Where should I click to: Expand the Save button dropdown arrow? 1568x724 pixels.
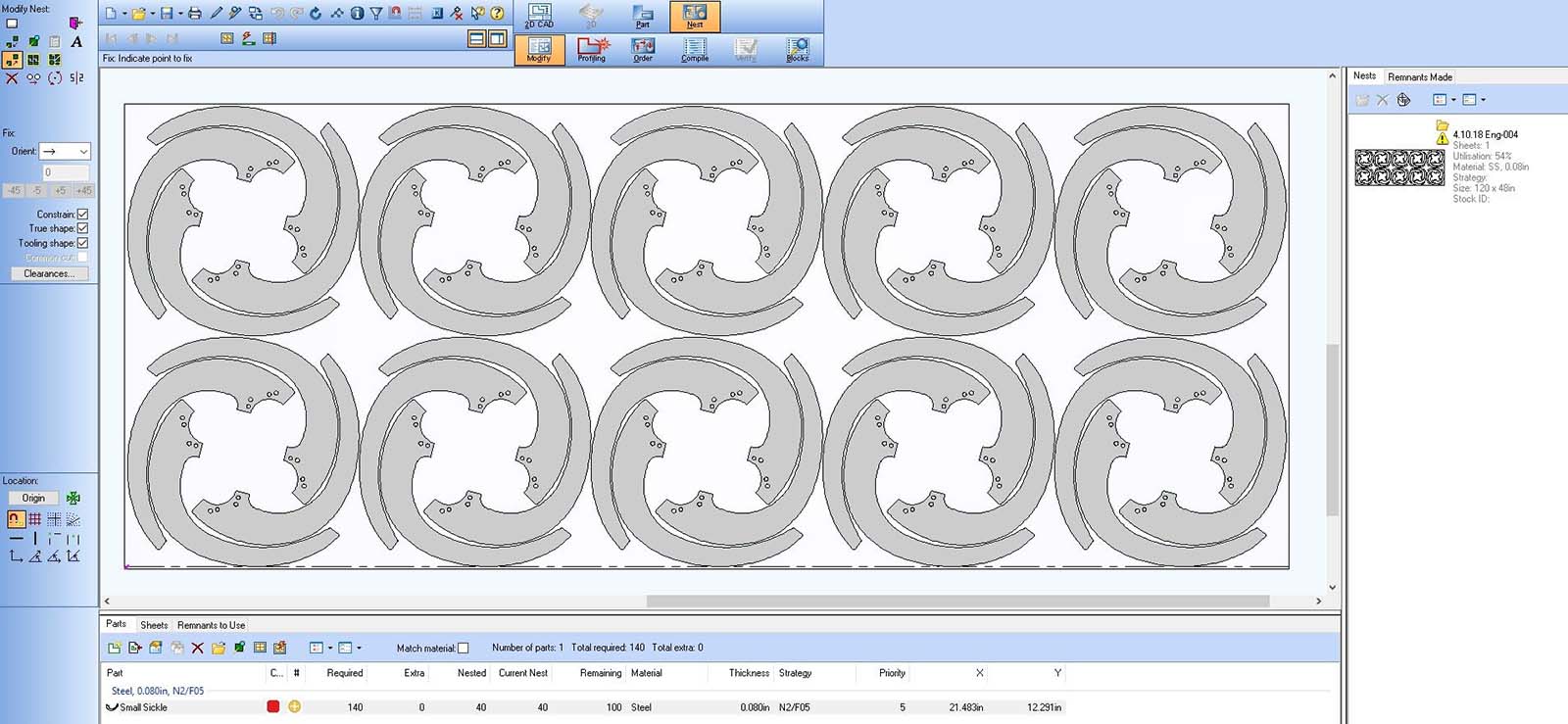[x=180, y=14]
